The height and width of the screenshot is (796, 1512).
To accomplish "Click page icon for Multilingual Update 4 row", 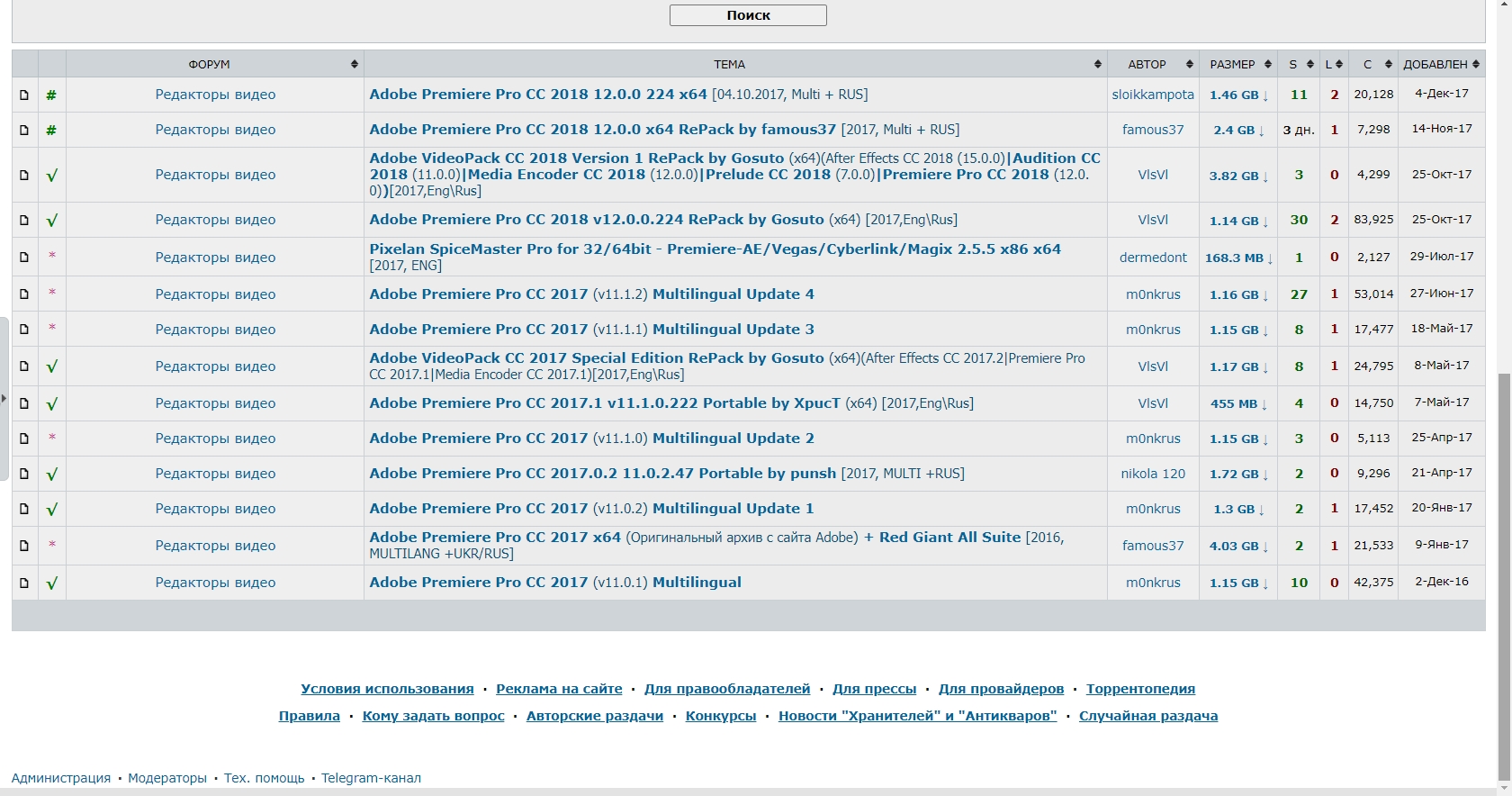I will (24, 294).
